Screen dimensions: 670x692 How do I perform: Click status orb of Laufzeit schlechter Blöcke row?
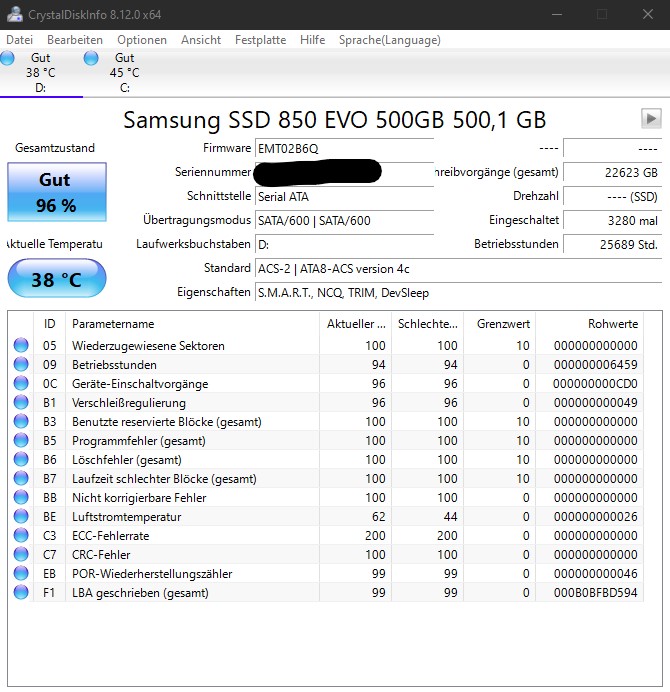click(x=21, y=478)
